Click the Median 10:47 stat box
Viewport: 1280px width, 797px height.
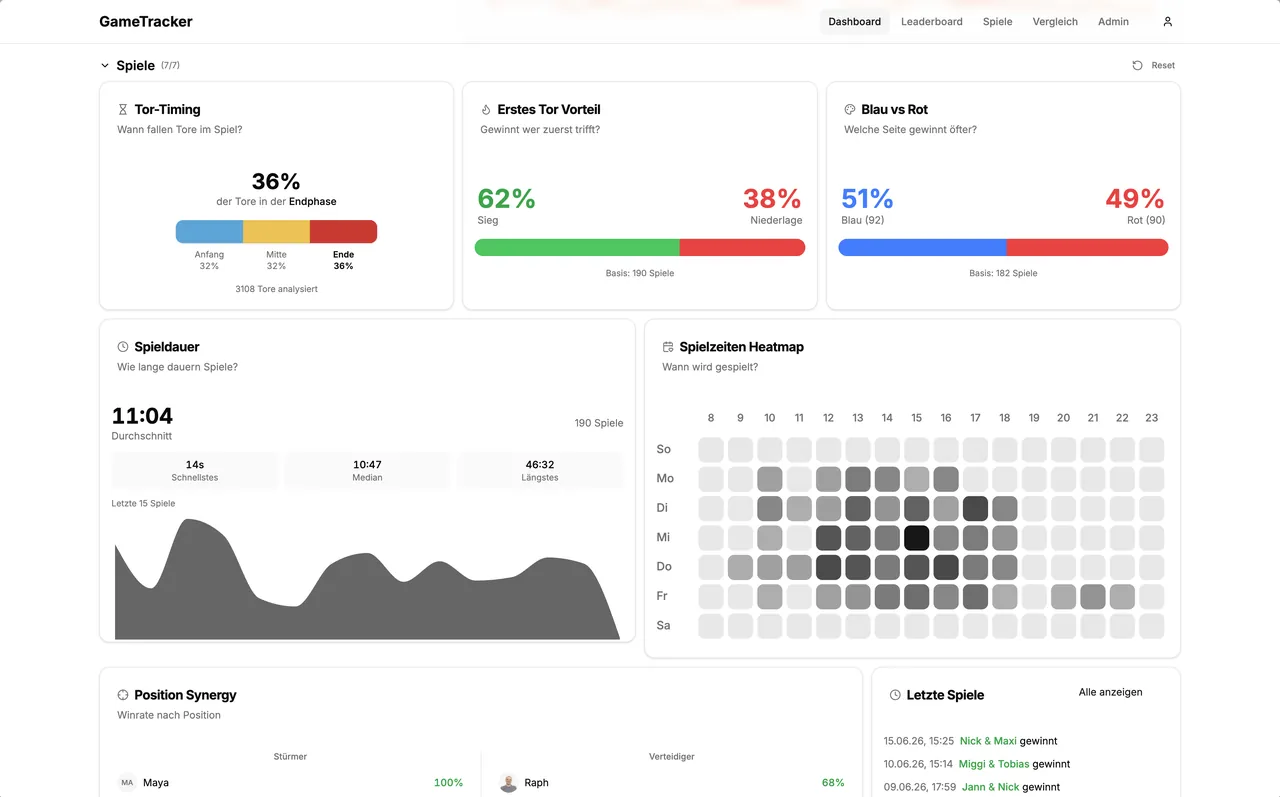click(x=367, y=470)
